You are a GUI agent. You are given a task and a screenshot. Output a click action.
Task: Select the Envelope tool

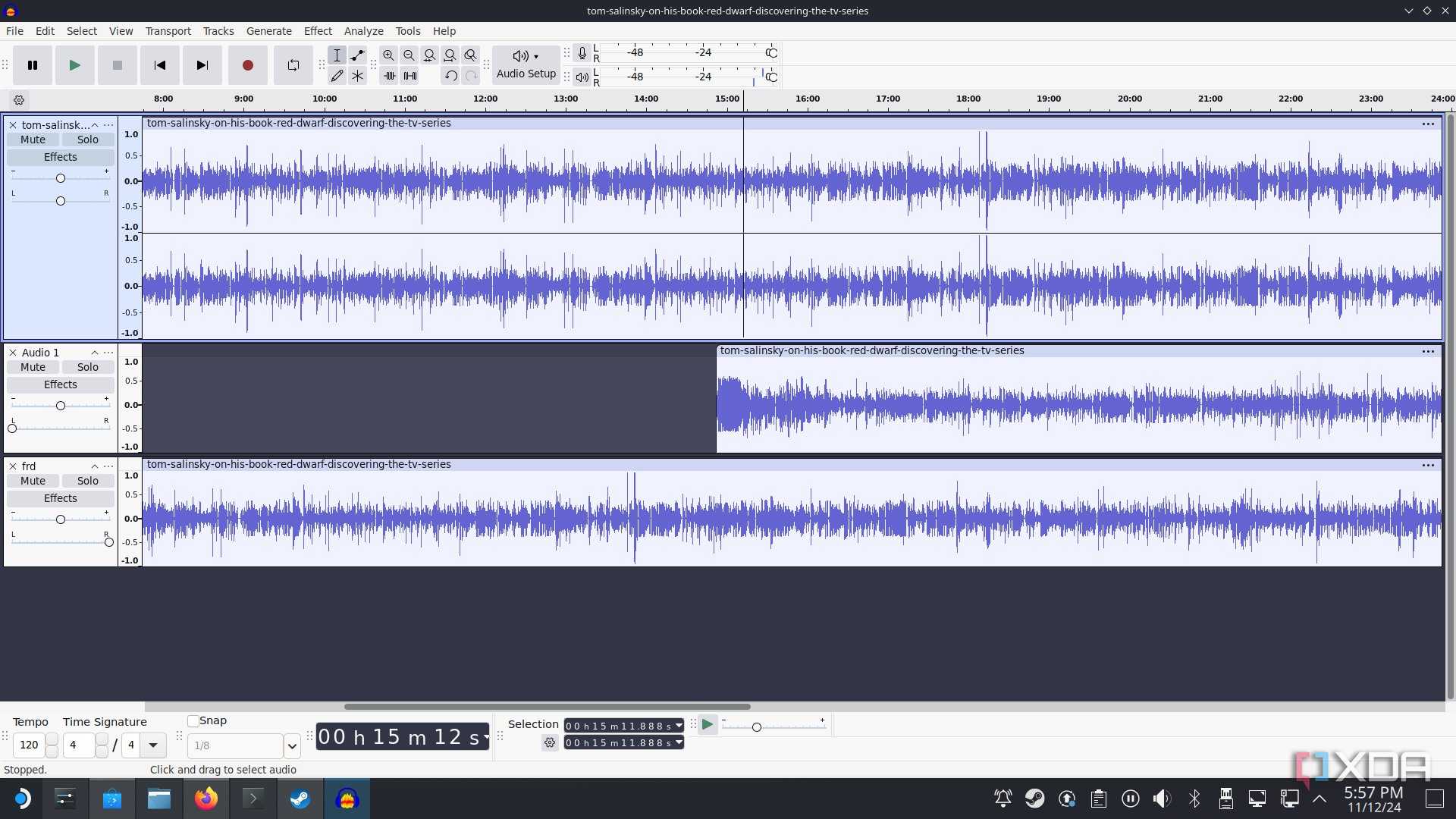click(357, 55)
